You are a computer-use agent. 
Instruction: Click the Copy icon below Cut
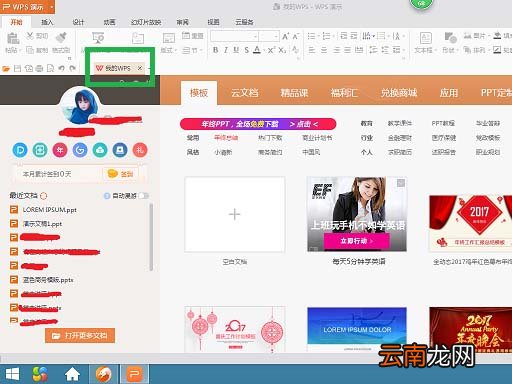pos(30,50)
